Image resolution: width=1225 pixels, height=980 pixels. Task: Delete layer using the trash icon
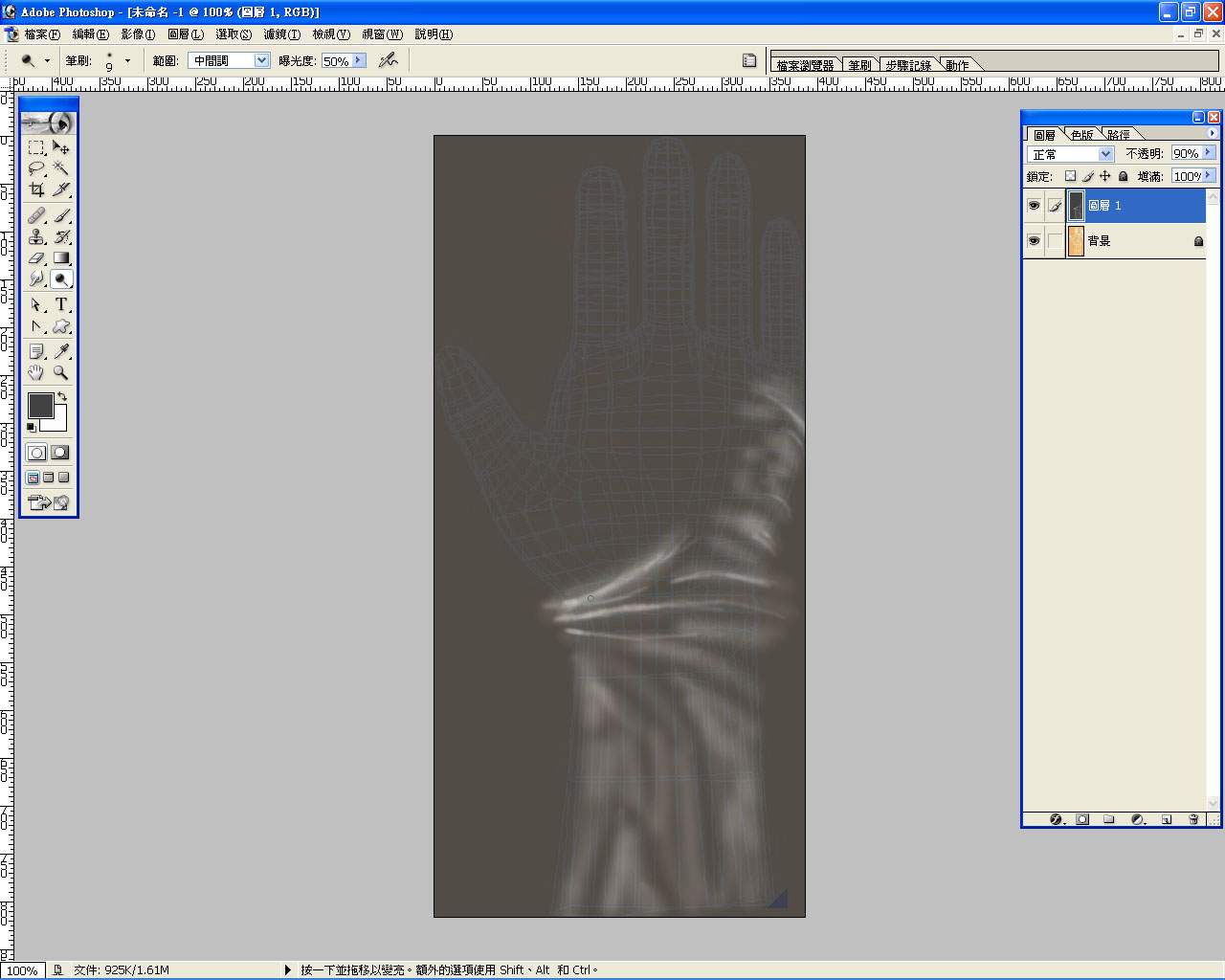pos(1193,819)
